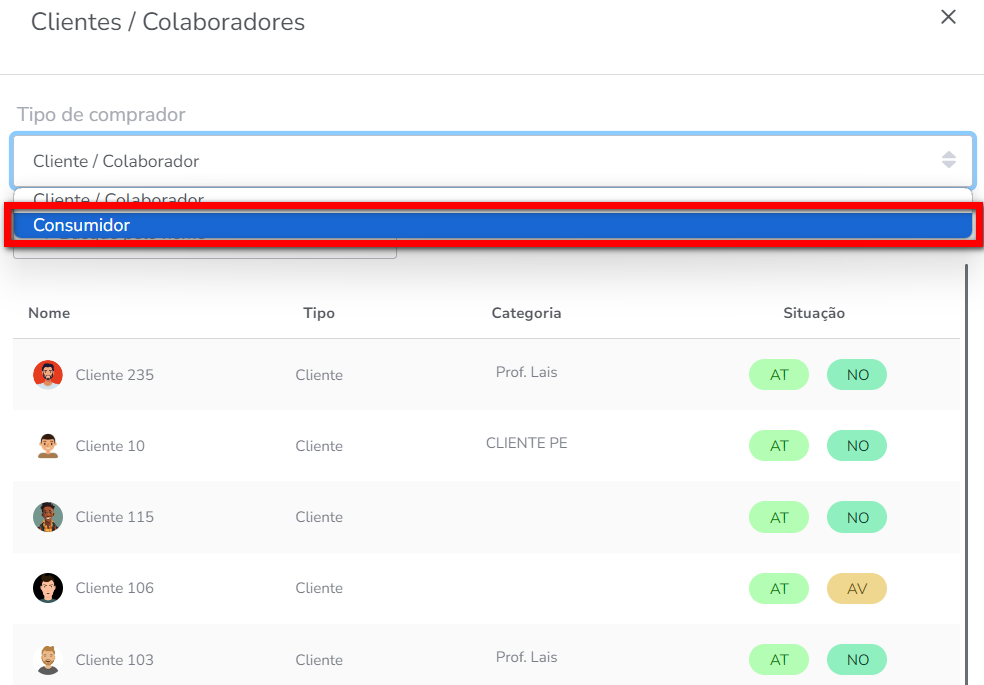This screenshot has height=685, width=984.
Task: Close the Clientes / Colaboradores dialog
Action: pyautogui.click(x=948, y=17)
